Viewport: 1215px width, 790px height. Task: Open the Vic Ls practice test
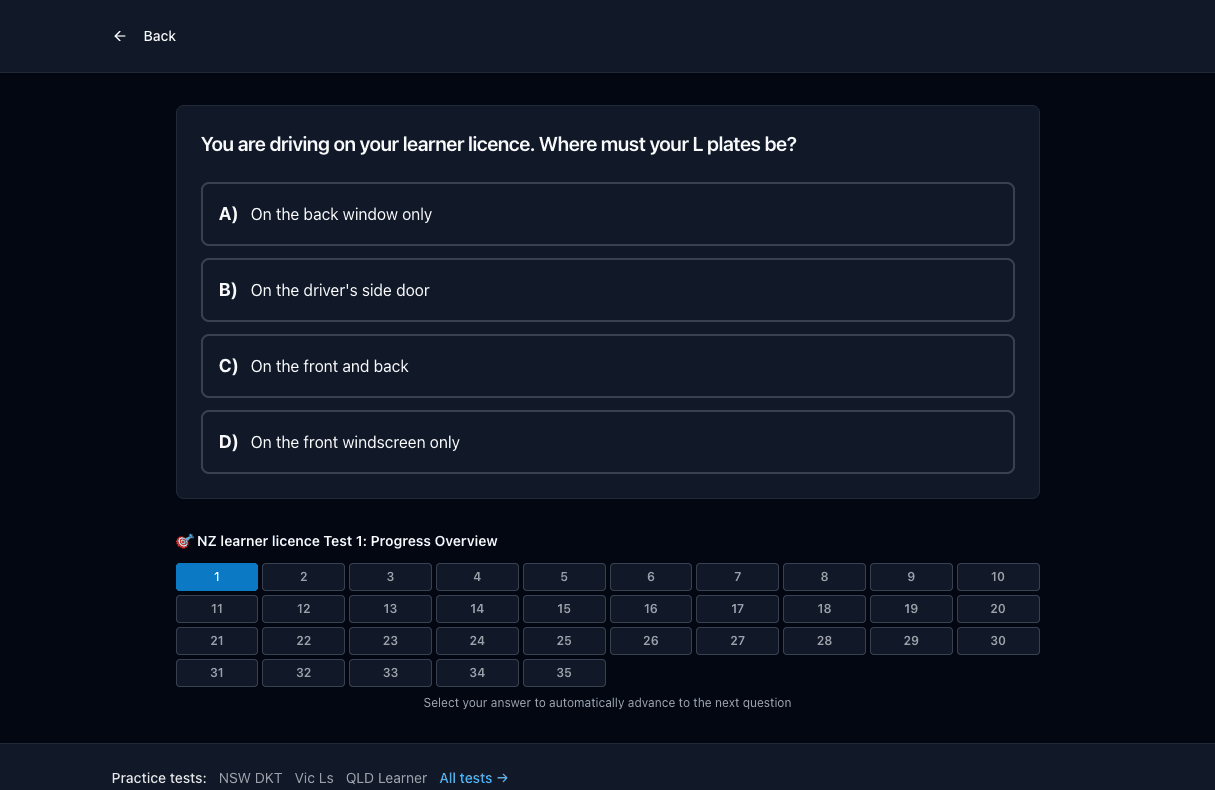tap(314, 778)
